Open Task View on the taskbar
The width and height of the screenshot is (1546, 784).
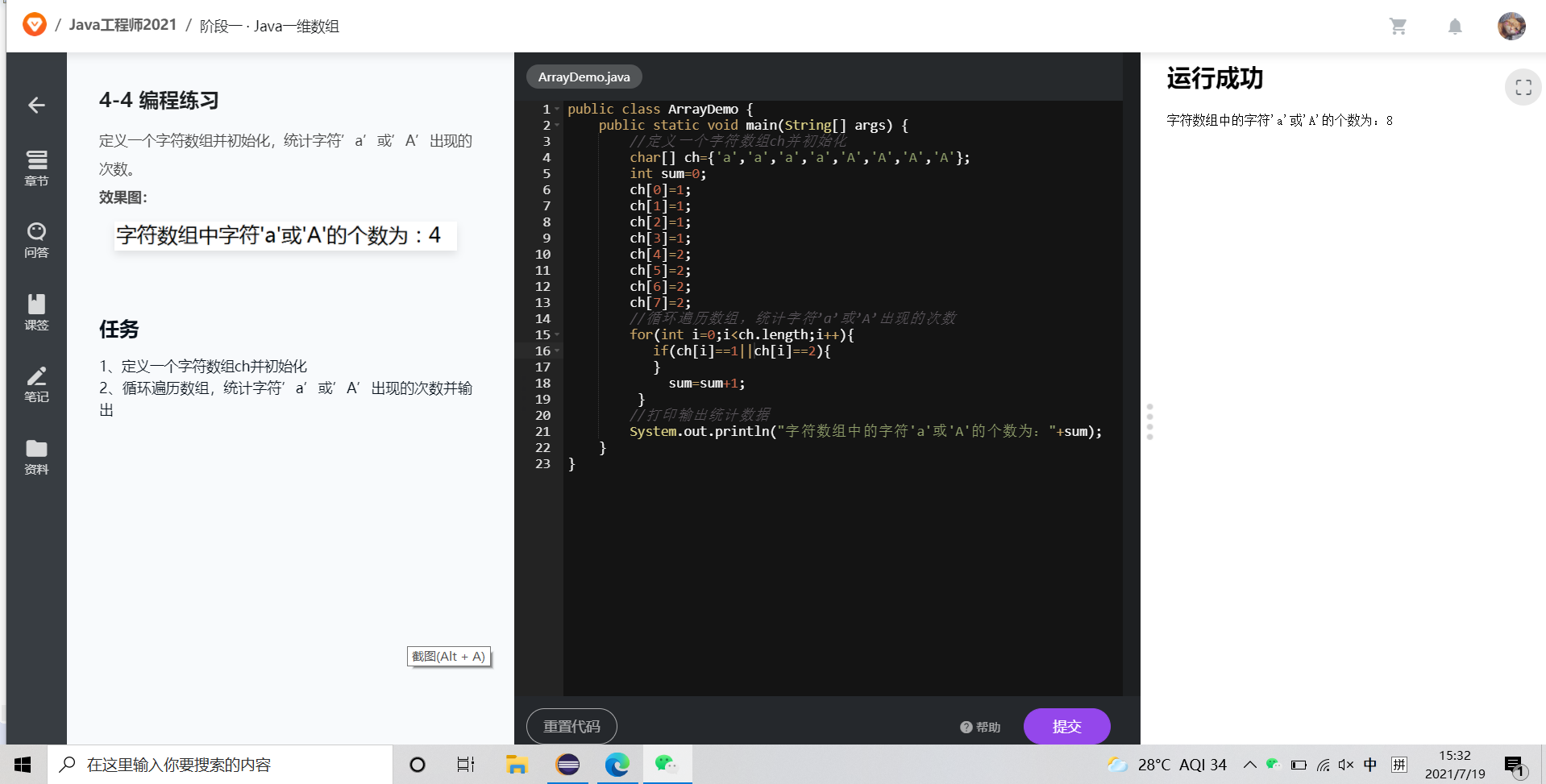(466, 765)
